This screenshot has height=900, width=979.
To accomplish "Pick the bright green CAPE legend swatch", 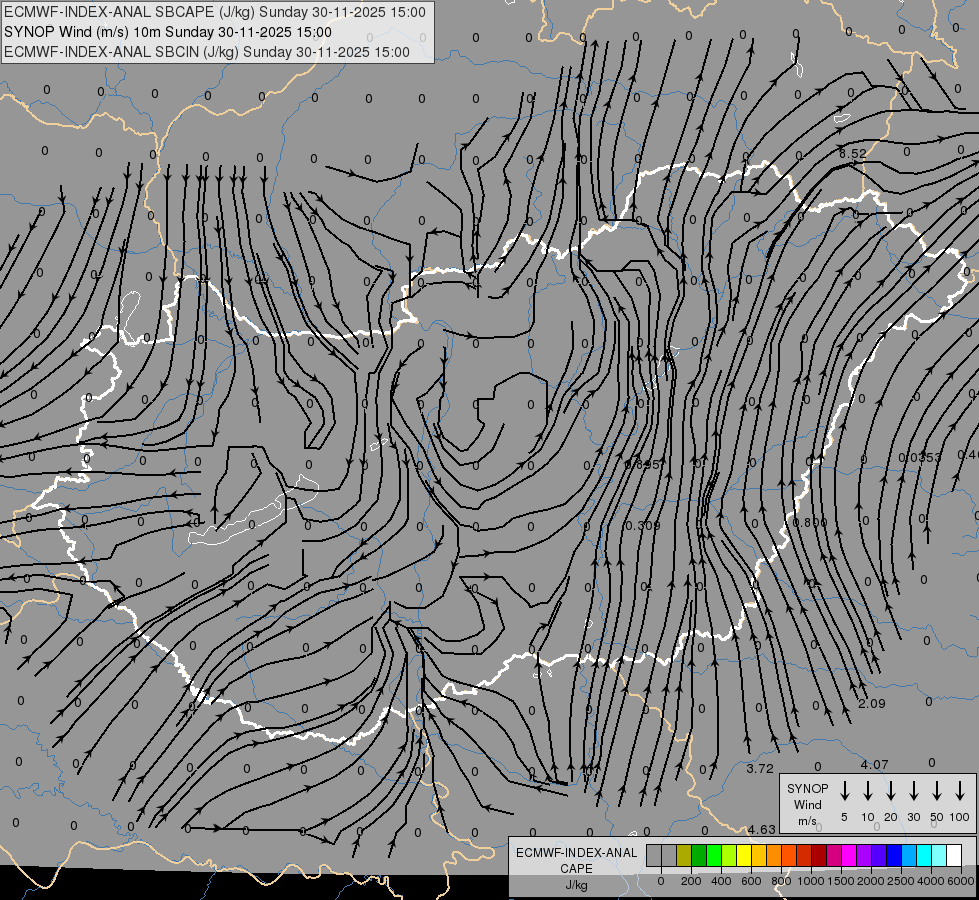I will [x=714, y=855].
